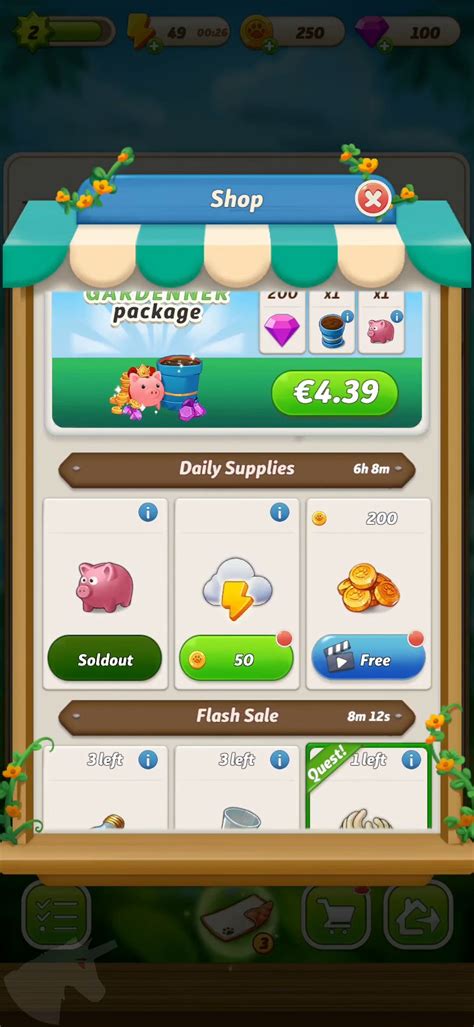Add more coins with the plus icon

point(270,45)
